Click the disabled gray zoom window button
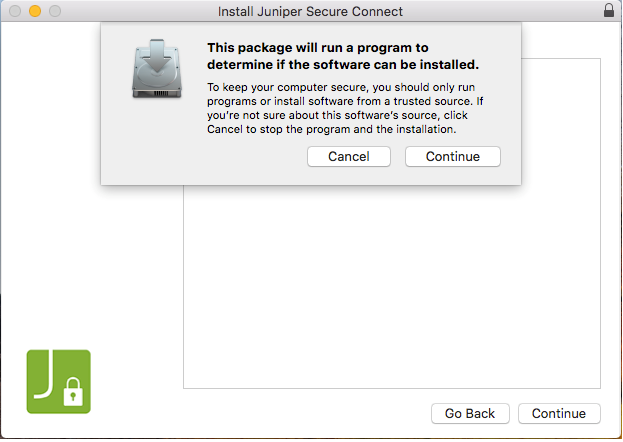 [54, 11]
